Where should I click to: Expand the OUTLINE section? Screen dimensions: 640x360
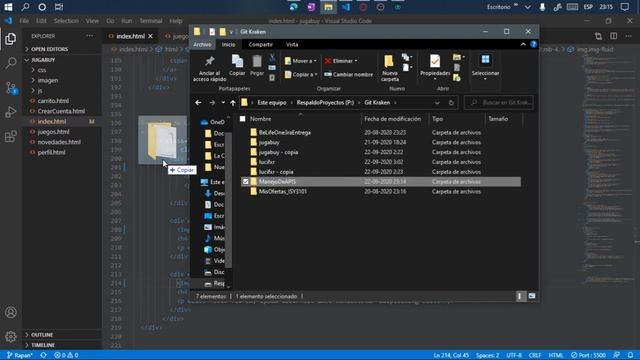[x=42, y=335]
